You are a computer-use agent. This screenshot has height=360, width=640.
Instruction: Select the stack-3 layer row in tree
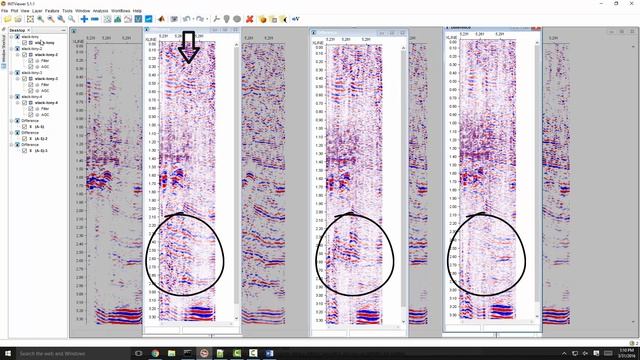click(x=46, y=79)
